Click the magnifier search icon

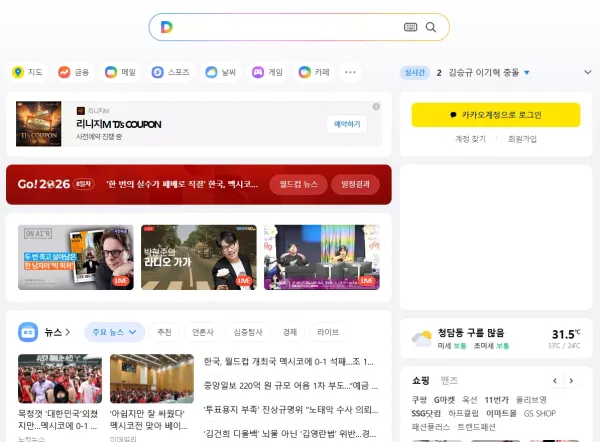[431, 27]
